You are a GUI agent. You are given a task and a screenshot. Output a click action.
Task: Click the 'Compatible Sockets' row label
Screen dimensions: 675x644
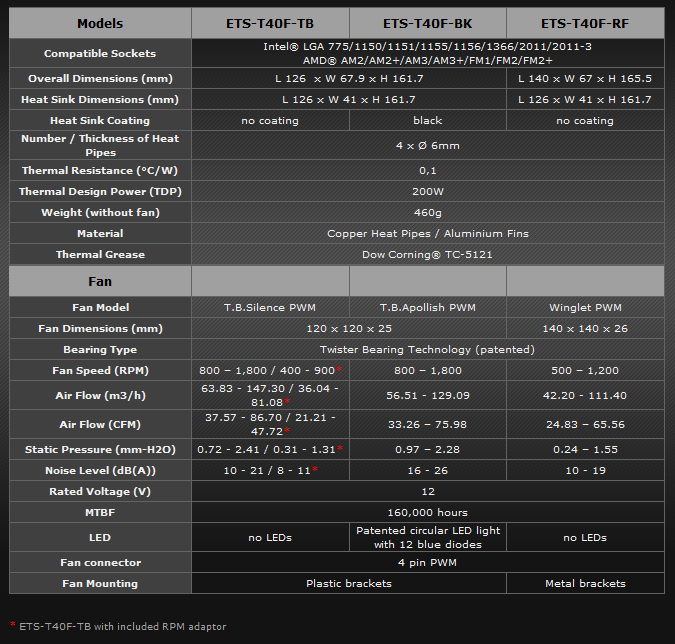pyautogui.click(x=100, y=53)
